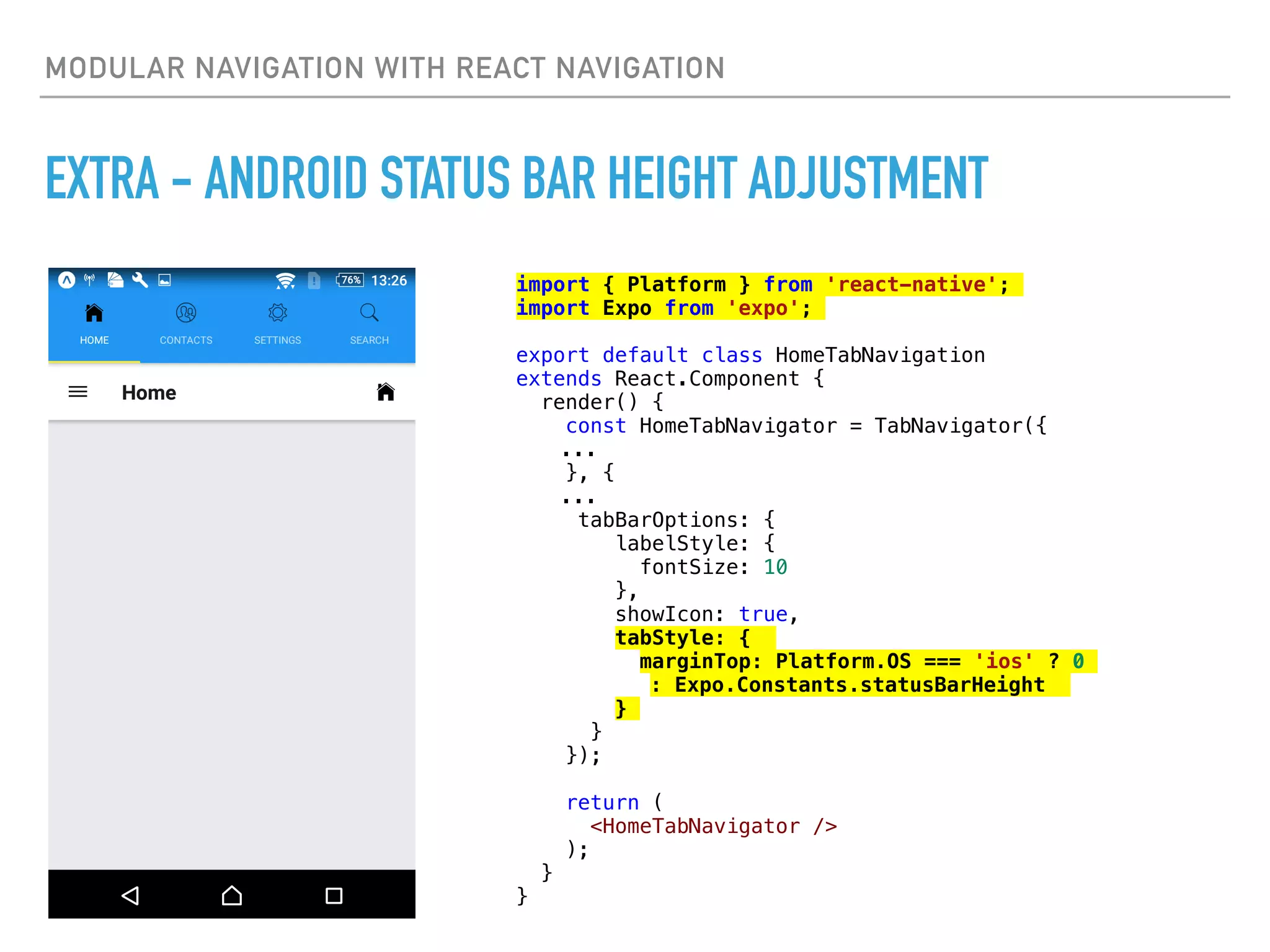
Task: Click the labelStyle: { line
Action: (x=695, y=544)
